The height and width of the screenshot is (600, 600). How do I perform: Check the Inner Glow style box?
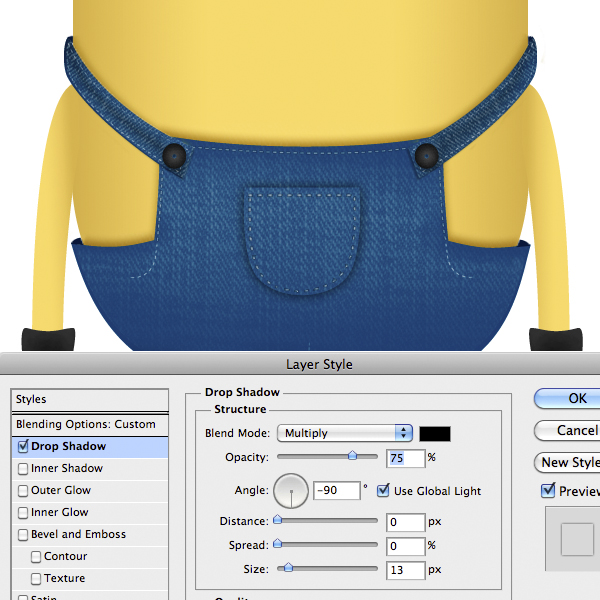(x=23, y=513)
